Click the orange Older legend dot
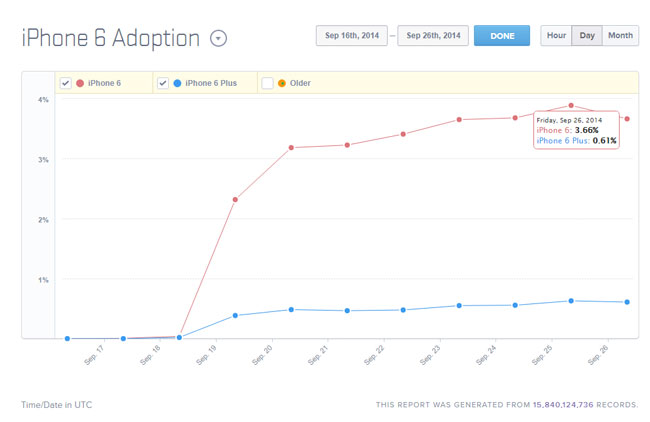Viewport: 650px width, 422px height. click(x=281, y=83)
